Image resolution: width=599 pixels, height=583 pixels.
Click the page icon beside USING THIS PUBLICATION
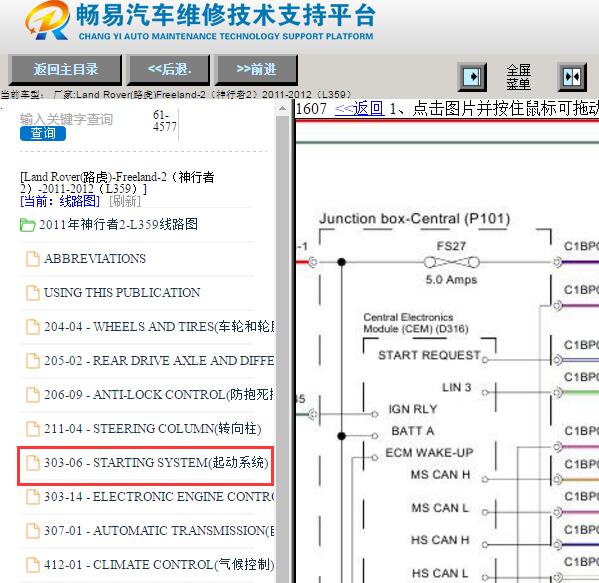pyautogui.click(x=33, y=293)
